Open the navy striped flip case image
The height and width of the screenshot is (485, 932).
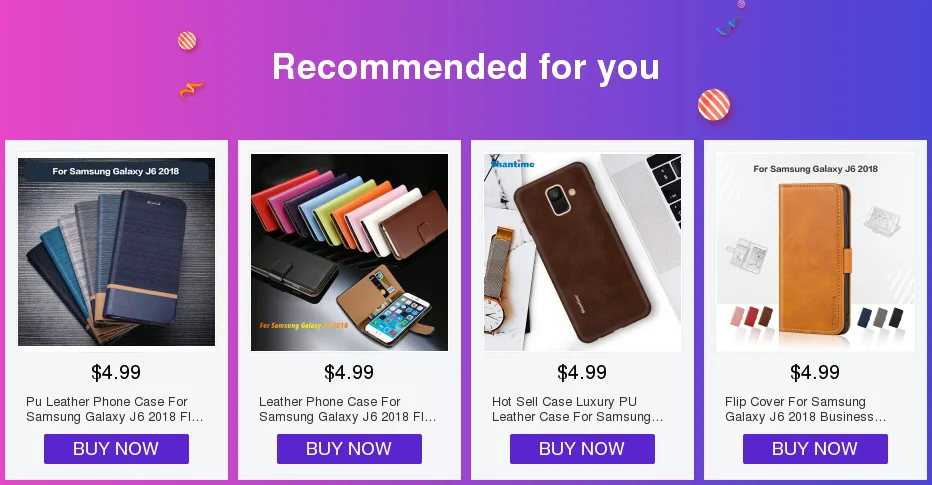coord(116,252)
